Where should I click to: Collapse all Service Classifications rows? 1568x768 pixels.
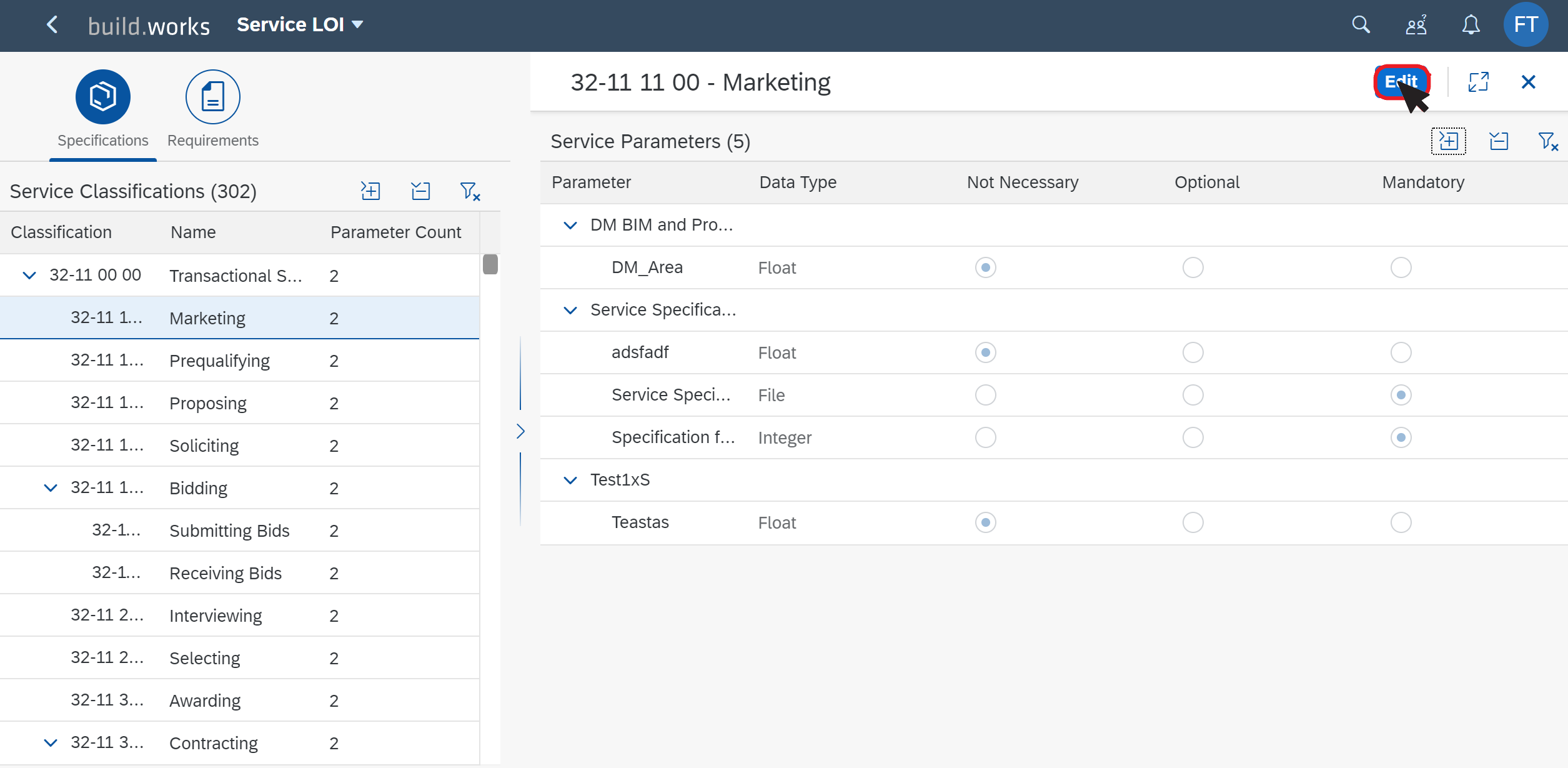[x=420, y=191]
